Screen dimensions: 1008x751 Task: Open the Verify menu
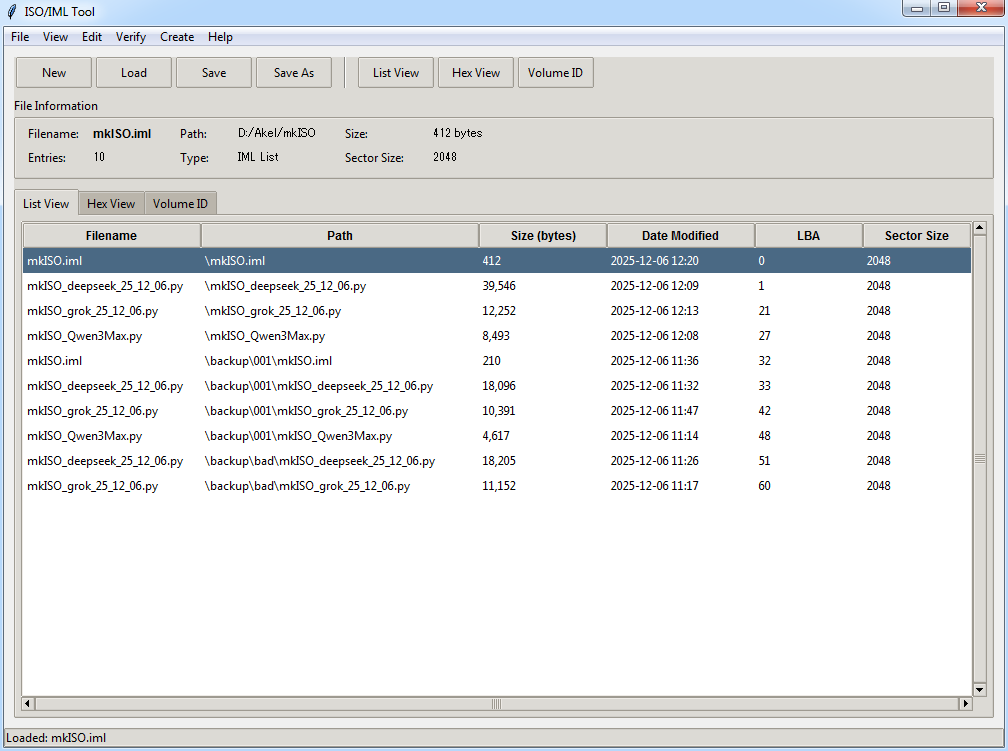tap(131, 37)
